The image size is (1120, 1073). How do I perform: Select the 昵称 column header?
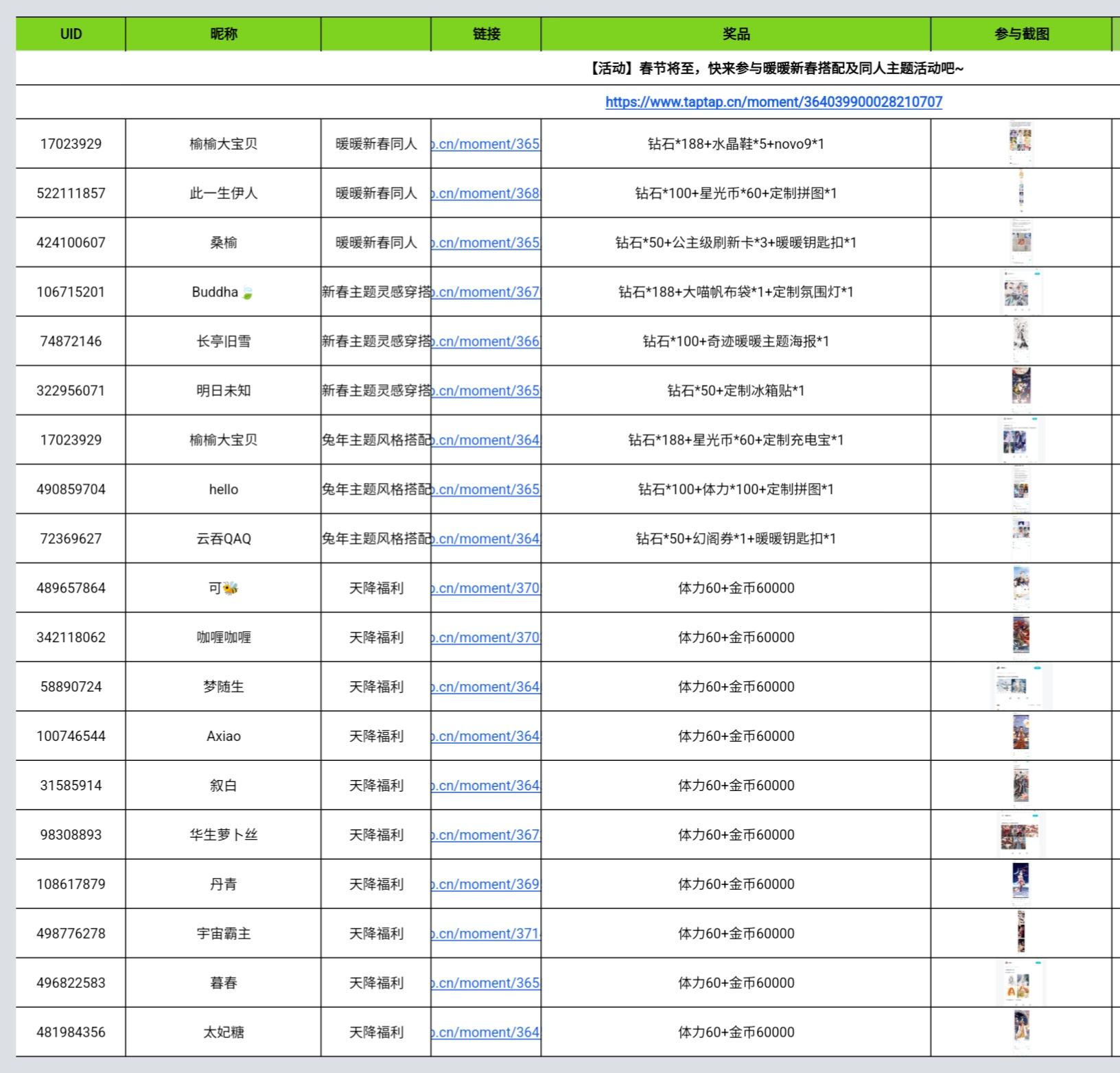click(224, 34)
